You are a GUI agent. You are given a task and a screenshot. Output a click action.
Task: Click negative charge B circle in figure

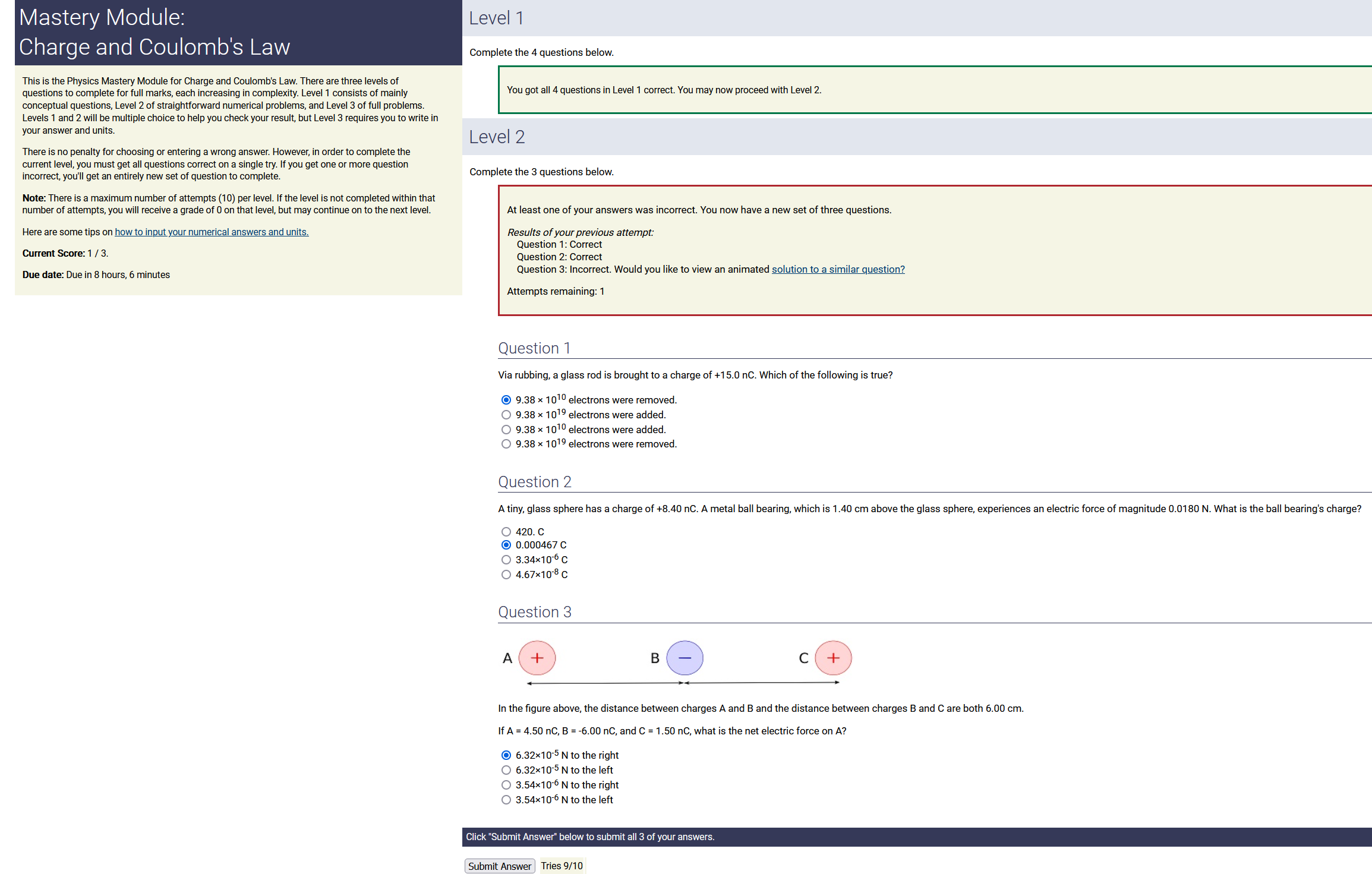point(685,658)
